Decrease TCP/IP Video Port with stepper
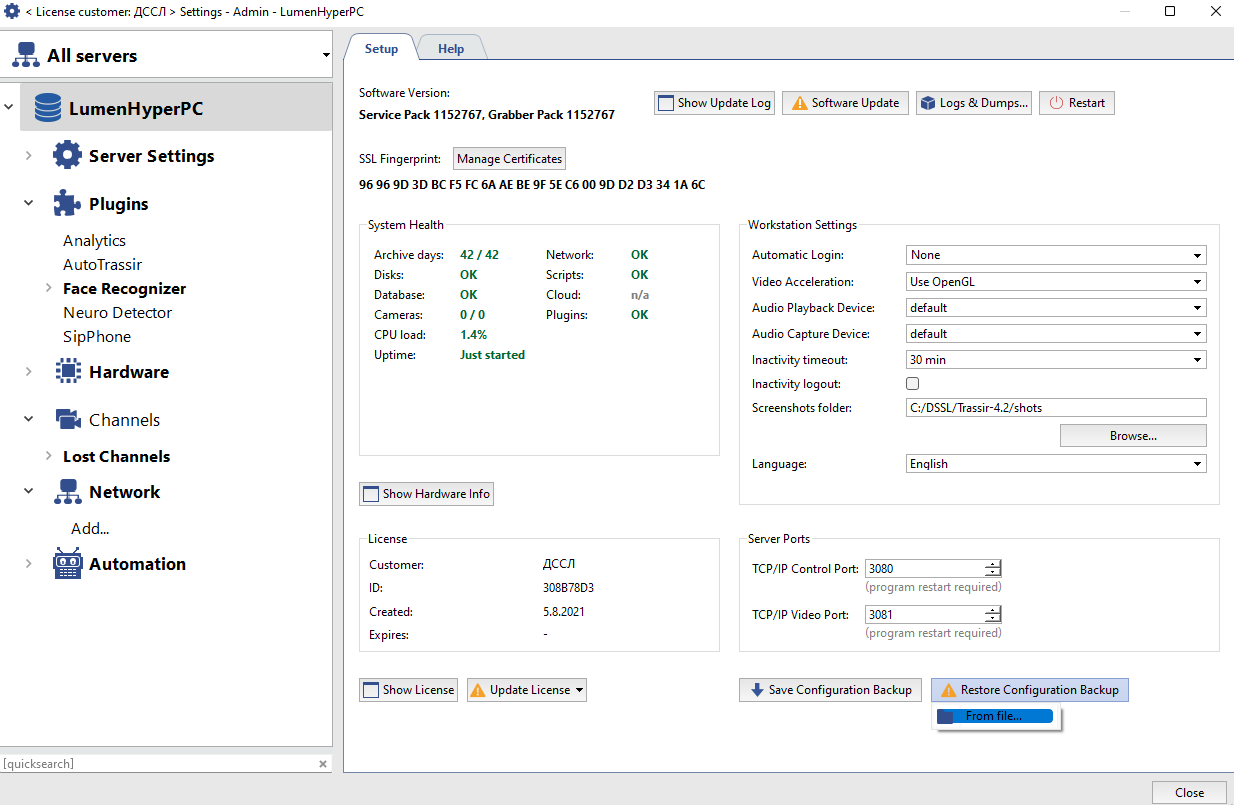 tap(993, 620)
